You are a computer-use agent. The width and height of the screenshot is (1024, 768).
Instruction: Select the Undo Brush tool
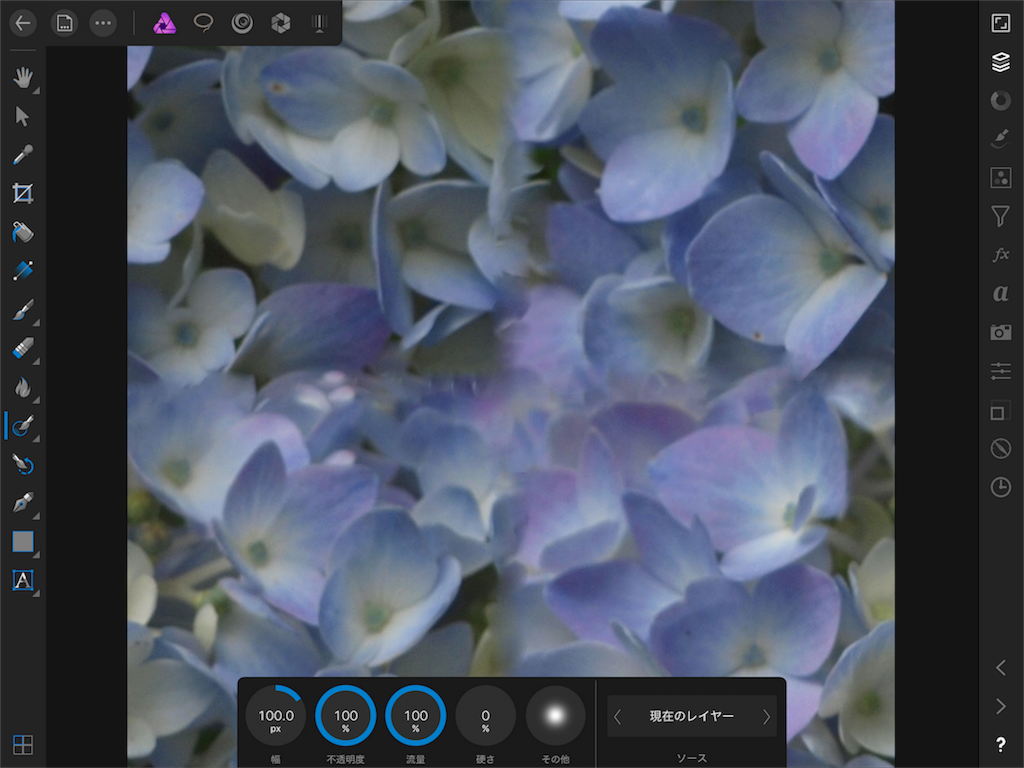pyautogui.click(x=23, y=464)
